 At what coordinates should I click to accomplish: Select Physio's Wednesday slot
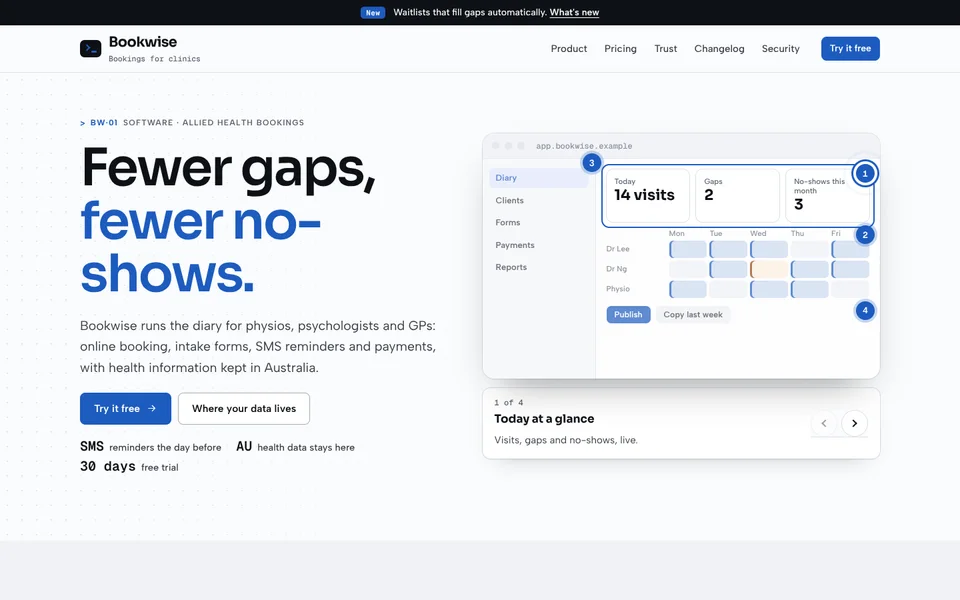click(x=769, y=289)
